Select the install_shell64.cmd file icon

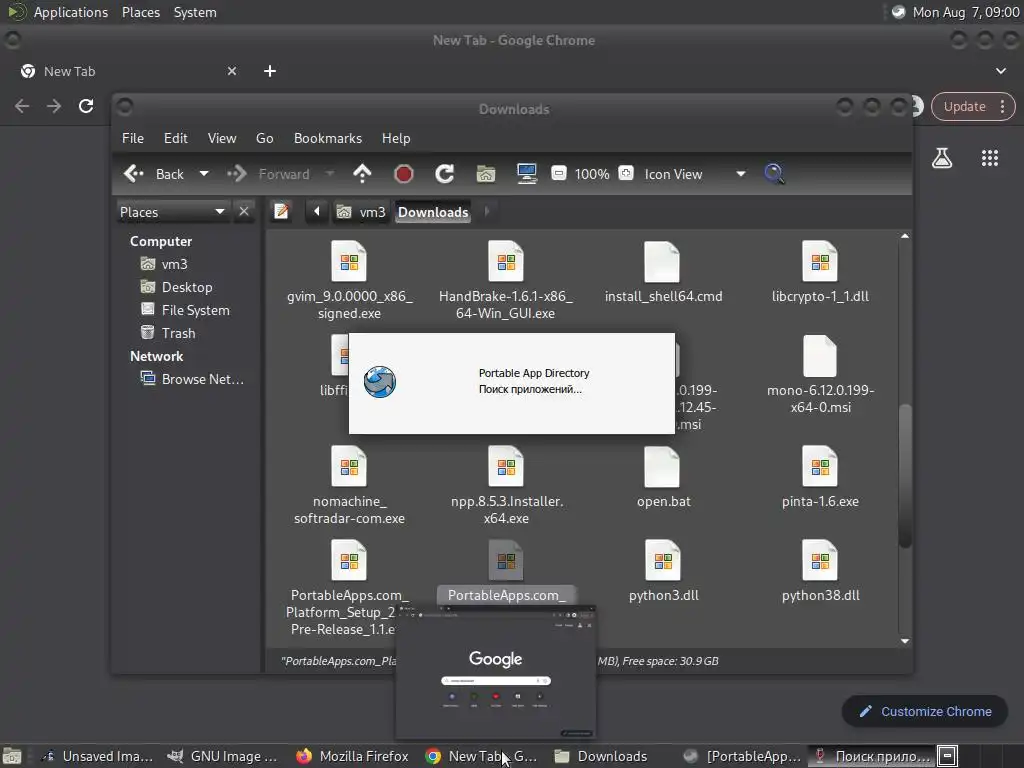(662, 262)
